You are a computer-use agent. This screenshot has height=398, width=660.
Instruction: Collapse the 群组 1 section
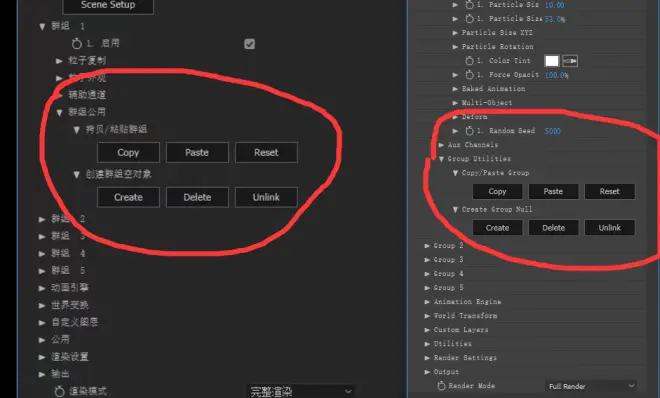tap(42, 27)
